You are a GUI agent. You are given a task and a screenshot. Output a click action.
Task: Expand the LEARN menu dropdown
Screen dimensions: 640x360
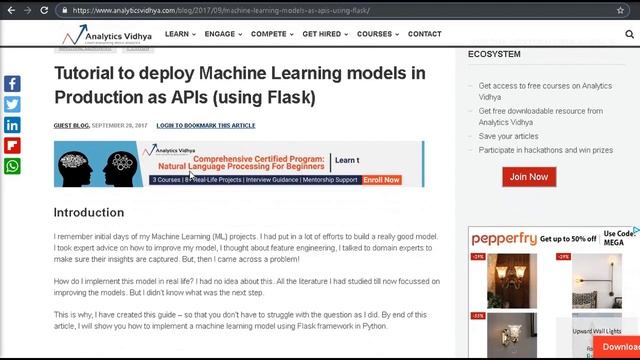[180, 34]
